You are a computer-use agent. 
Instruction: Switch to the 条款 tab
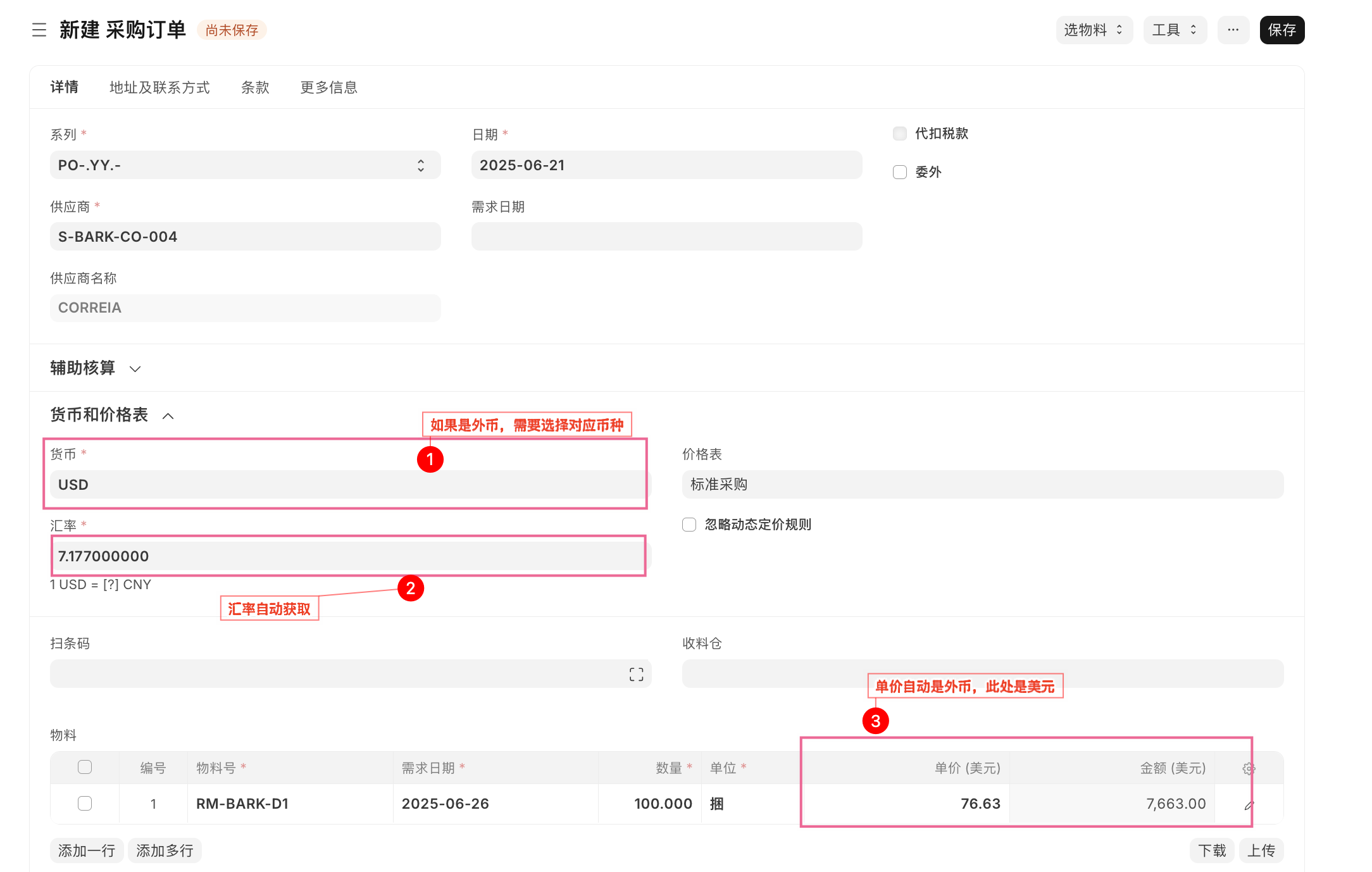(x=255, y=87)
